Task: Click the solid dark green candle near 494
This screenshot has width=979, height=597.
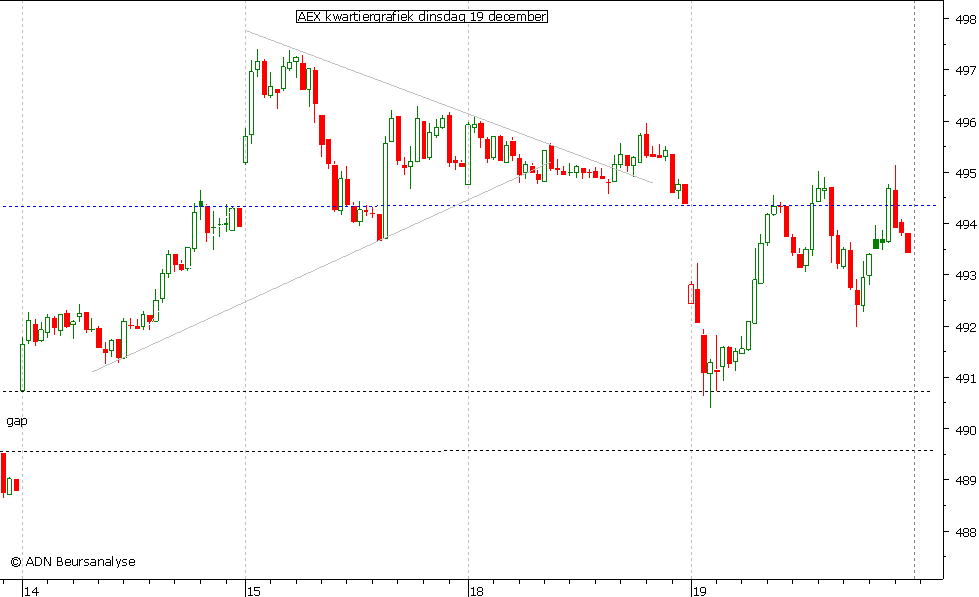Action: (x=876, y=244)
